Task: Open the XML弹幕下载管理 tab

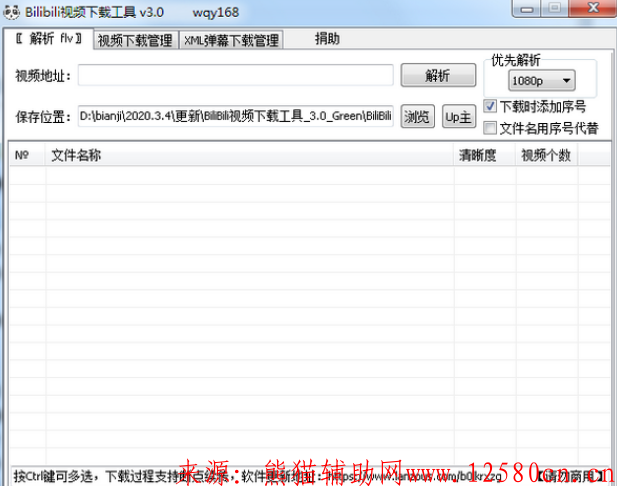Action: 231,41
